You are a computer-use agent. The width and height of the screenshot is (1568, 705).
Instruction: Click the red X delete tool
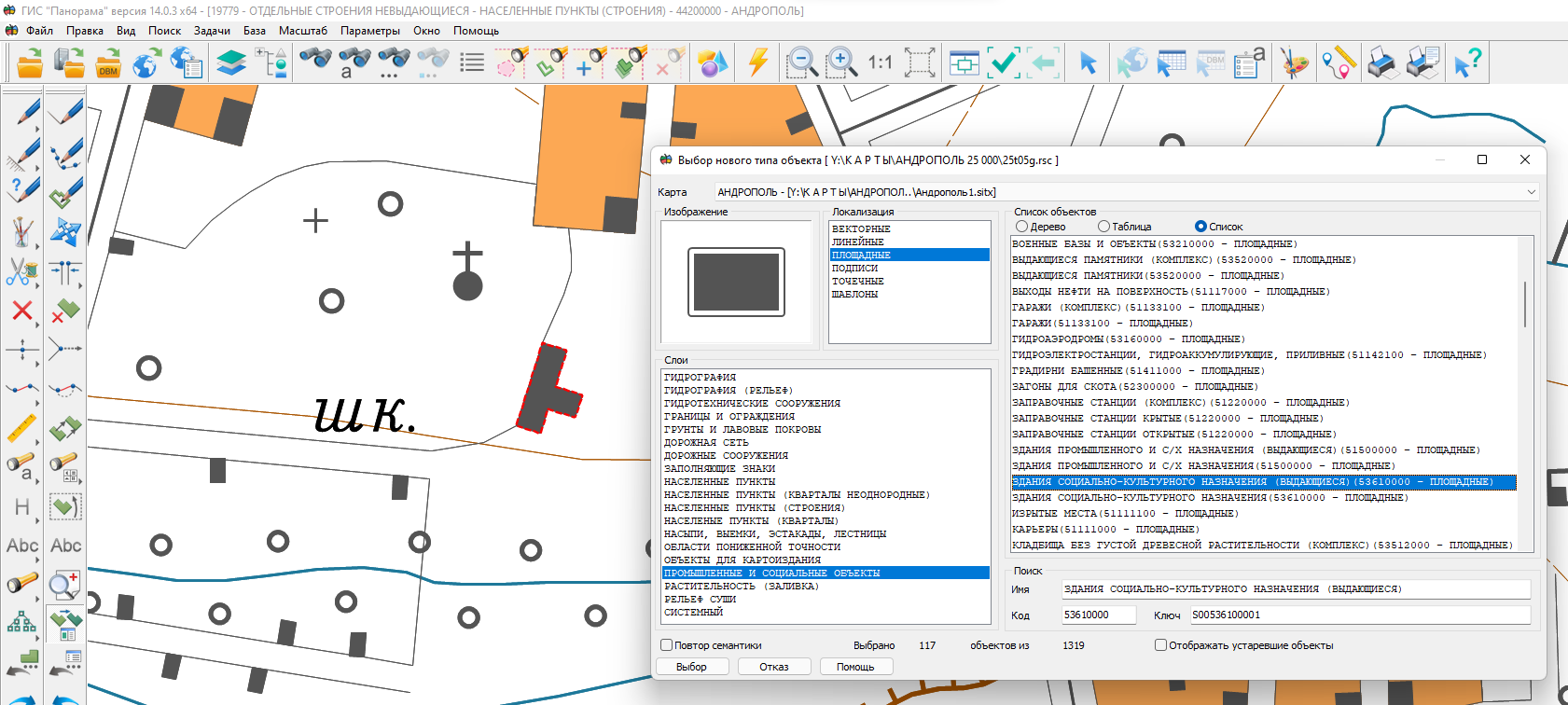pos(21,311)
